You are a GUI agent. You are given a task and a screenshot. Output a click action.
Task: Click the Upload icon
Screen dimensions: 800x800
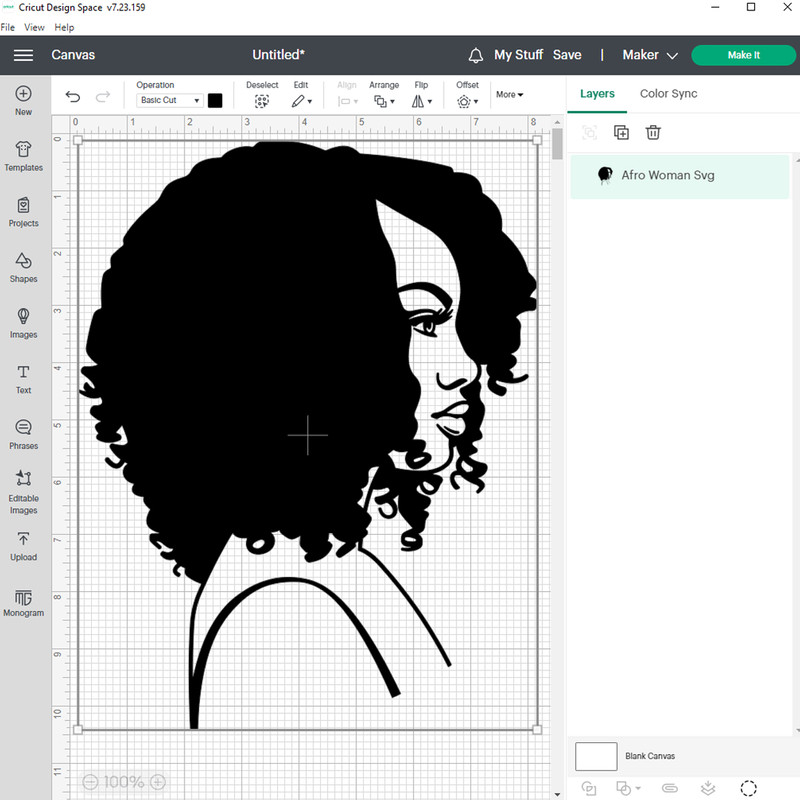[x=23, y=546]
